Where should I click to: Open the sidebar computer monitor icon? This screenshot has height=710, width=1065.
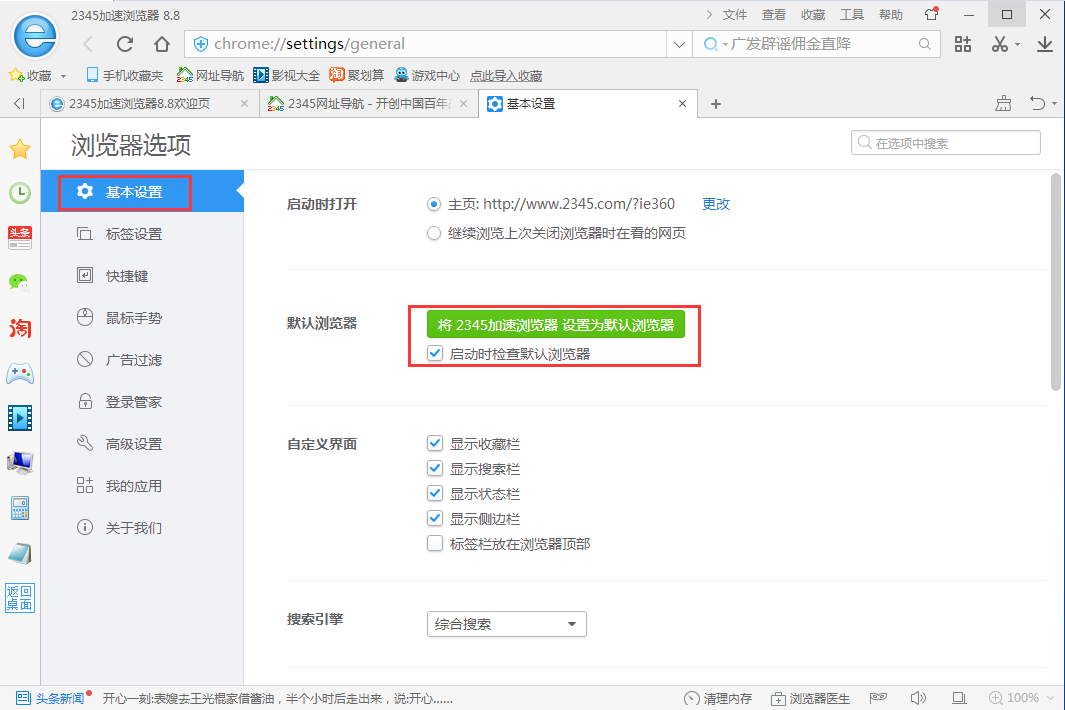tap(20, 463)
